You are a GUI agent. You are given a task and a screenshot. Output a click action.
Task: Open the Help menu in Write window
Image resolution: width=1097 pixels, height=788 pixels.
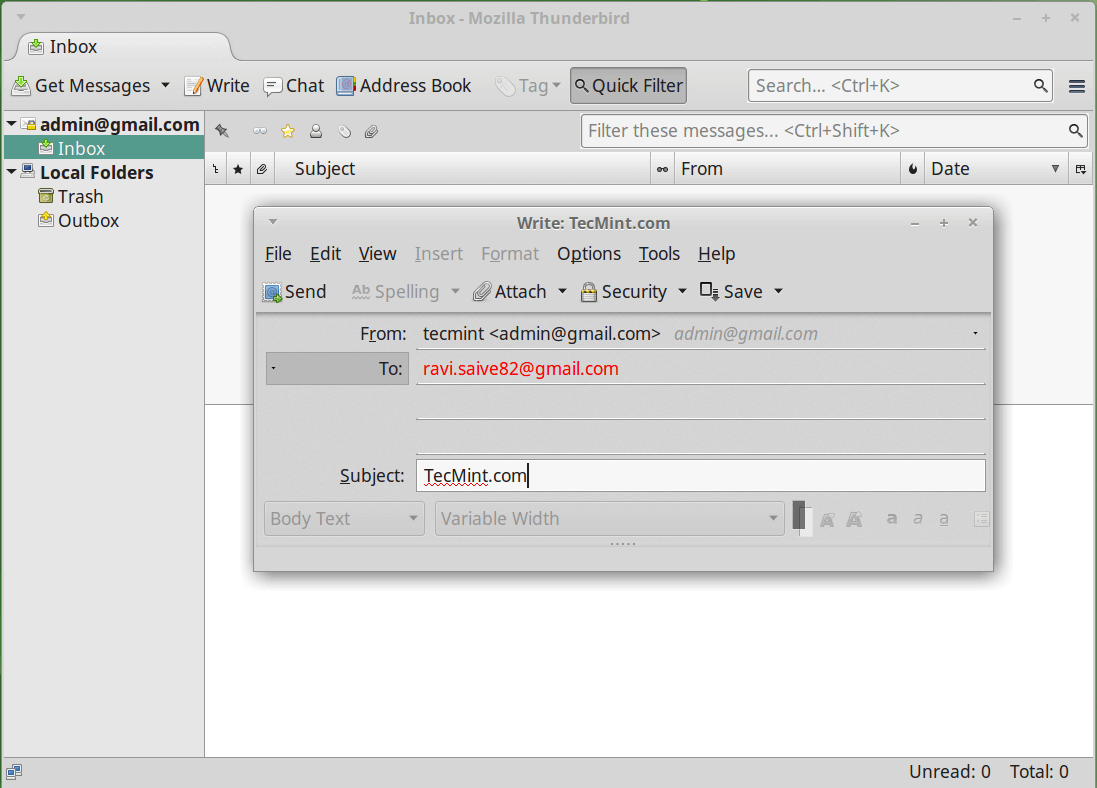[x=716, y=253]
